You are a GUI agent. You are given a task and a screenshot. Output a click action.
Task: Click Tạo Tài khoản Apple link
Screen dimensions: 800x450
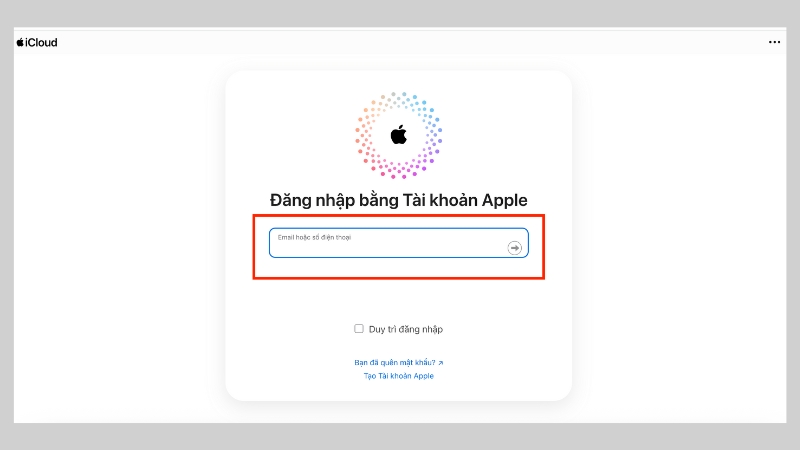tap(398, 376)
